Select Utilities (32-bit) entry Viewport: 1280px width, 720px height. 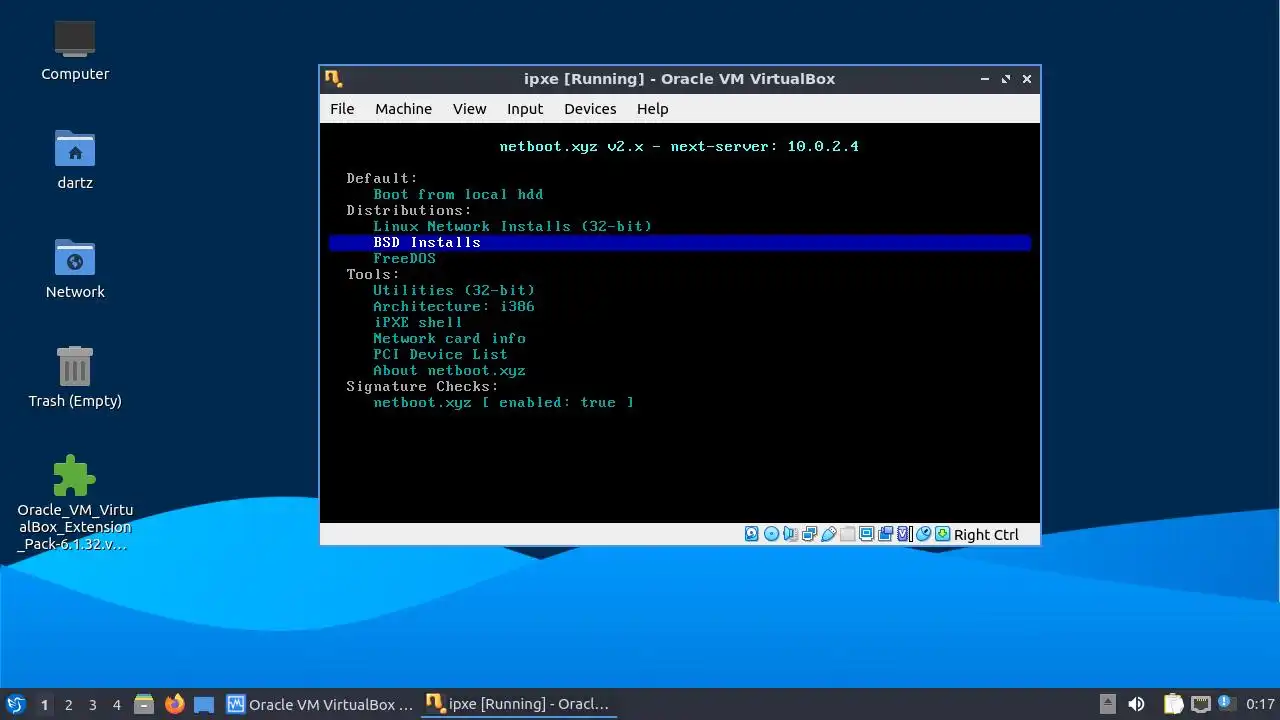454,290
